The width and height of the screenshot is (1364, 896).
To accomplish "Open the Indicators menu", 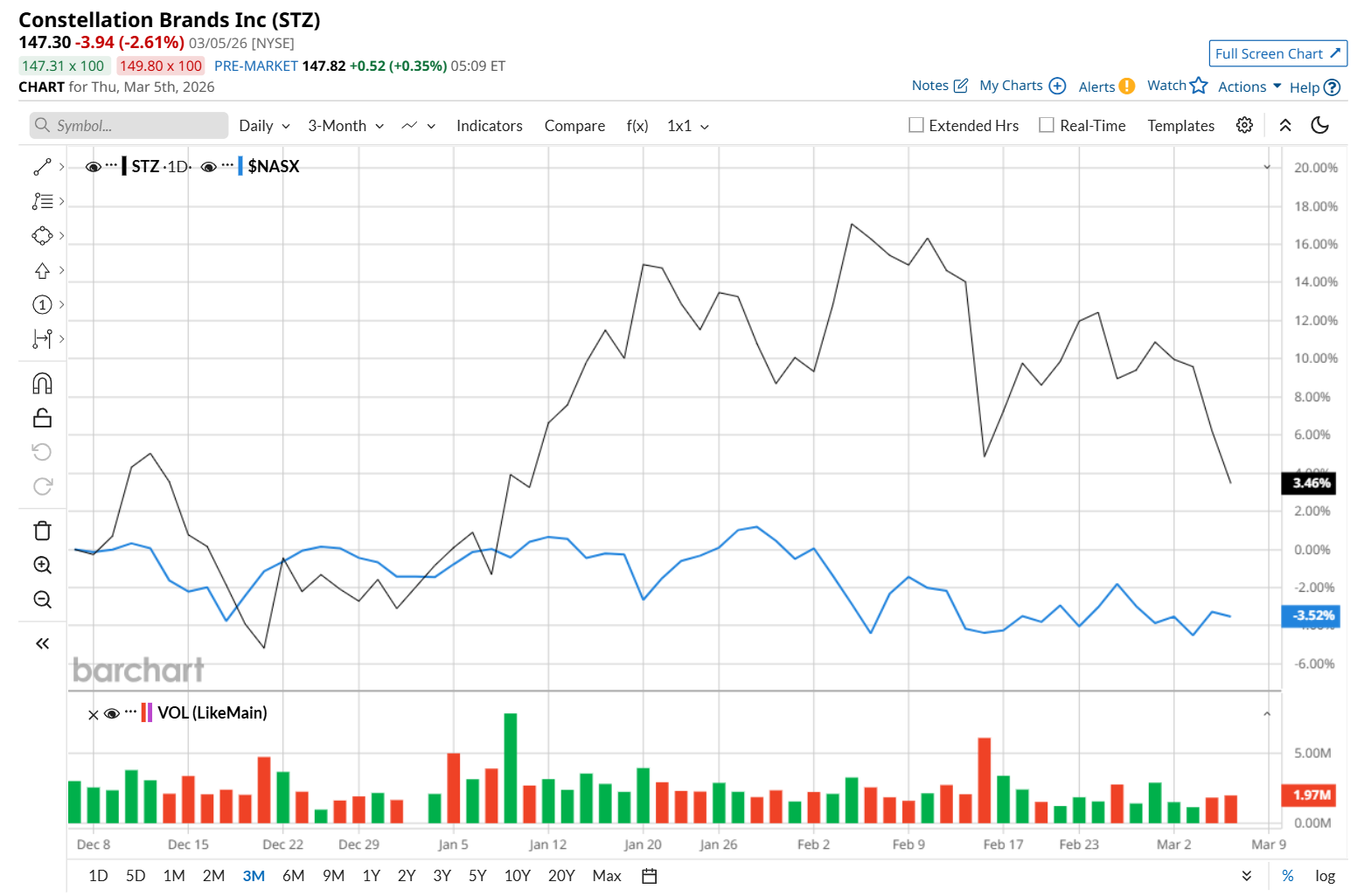I will [490, 126].
